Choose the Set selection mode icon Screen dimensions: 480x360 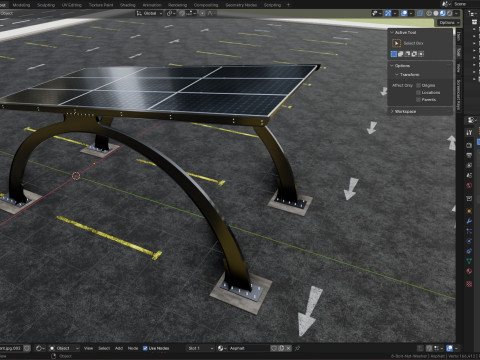click(x=394, y=54)
